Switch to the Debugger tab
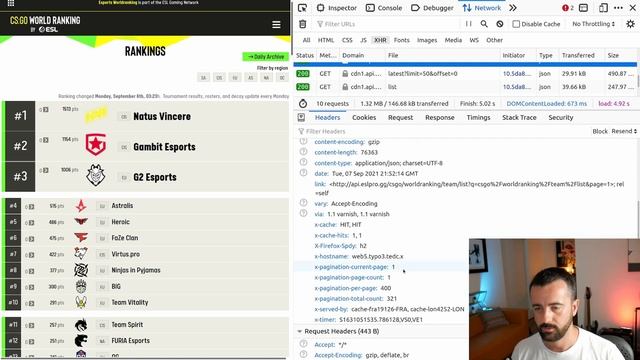Viewport: 640px width, 360px height. click(432, 8)
